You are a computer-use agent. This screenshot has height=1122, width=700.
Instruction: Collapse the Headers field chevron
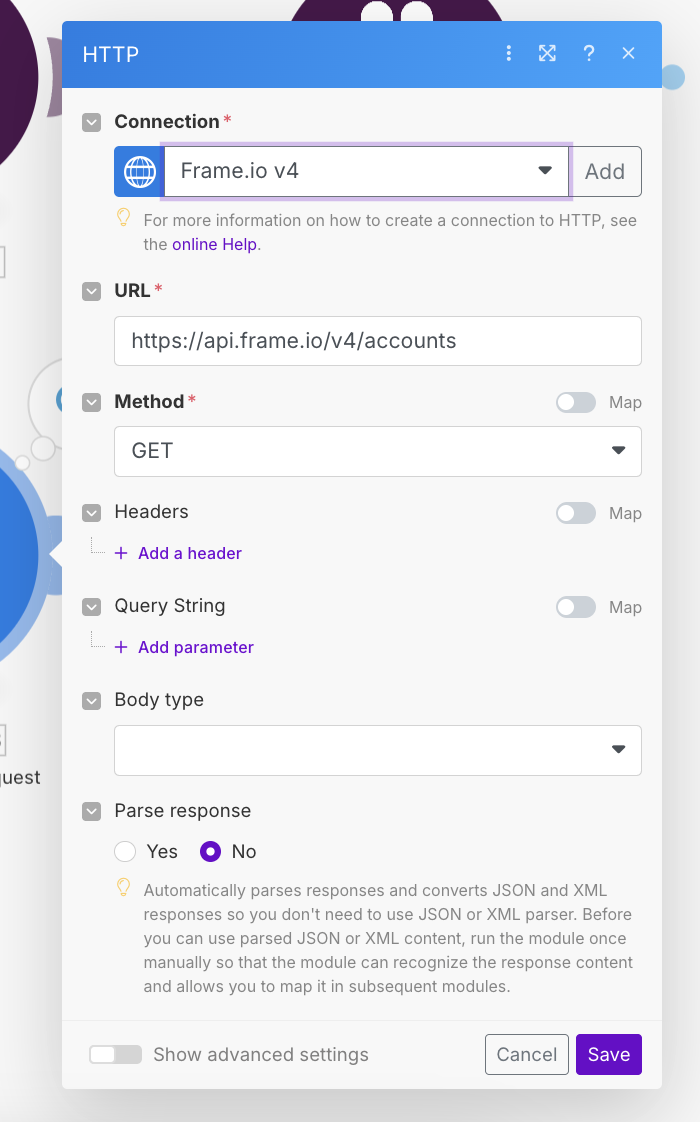(x=92, y=513)
